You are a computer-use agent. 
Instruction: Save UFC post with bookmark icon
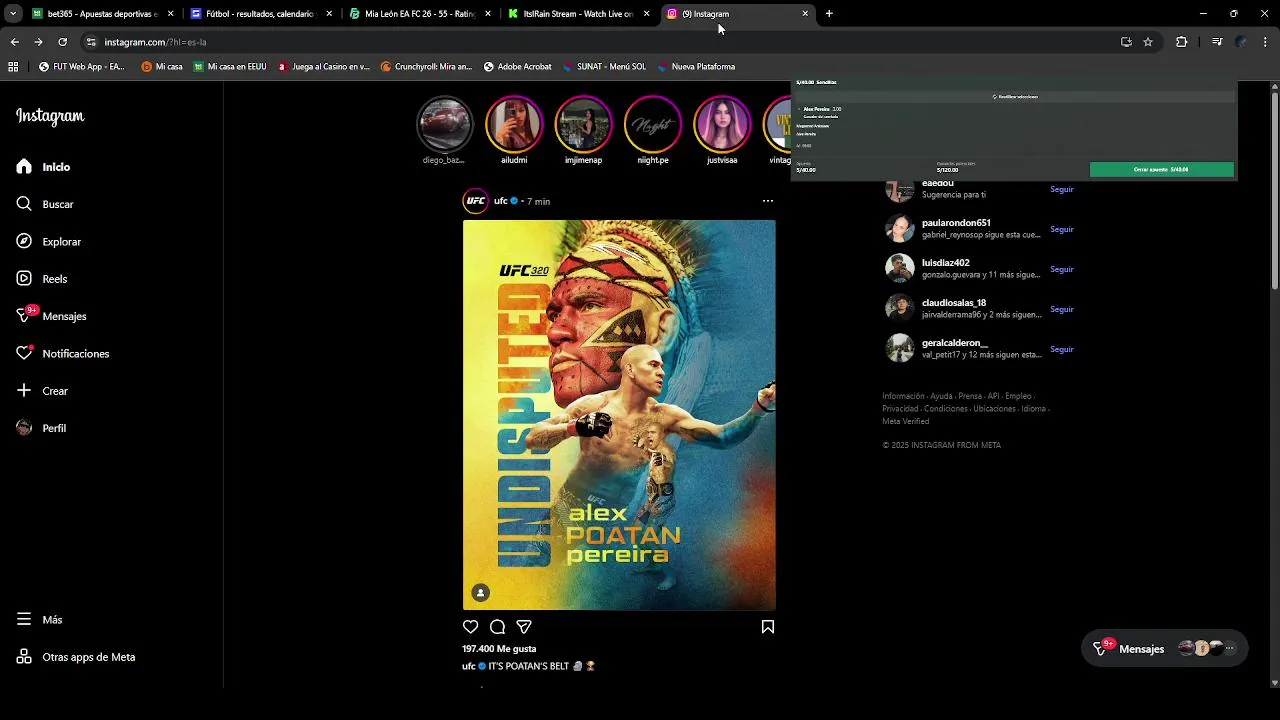point(768,627)
